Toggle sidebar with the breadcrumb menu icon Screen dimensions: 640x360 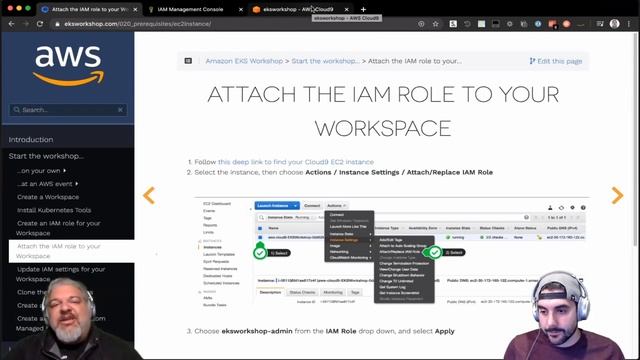coord(188,61)
